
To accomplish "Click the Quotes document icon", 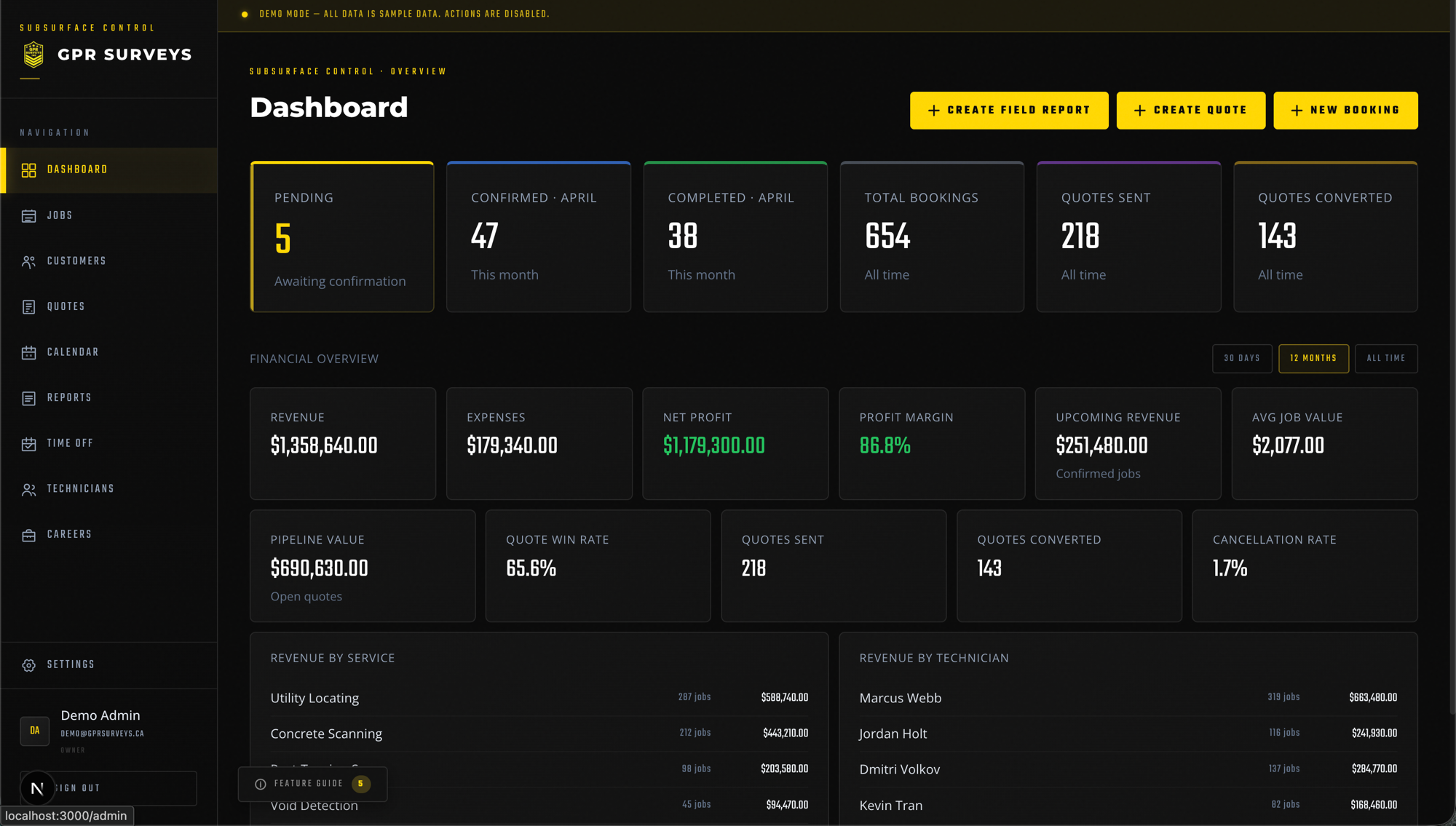I will (x=28, y=307).
